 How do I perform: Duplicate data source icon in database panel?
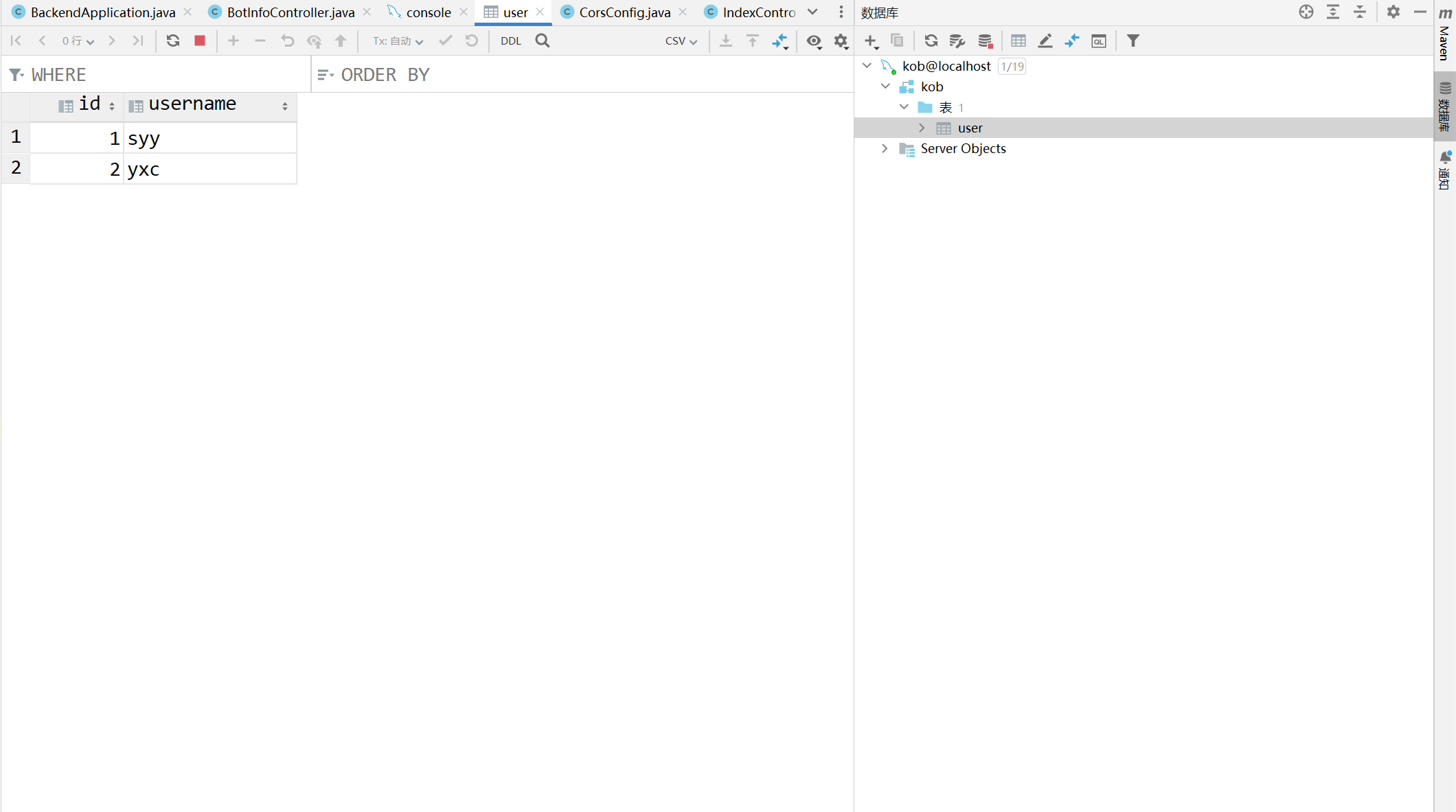[897, 41]
